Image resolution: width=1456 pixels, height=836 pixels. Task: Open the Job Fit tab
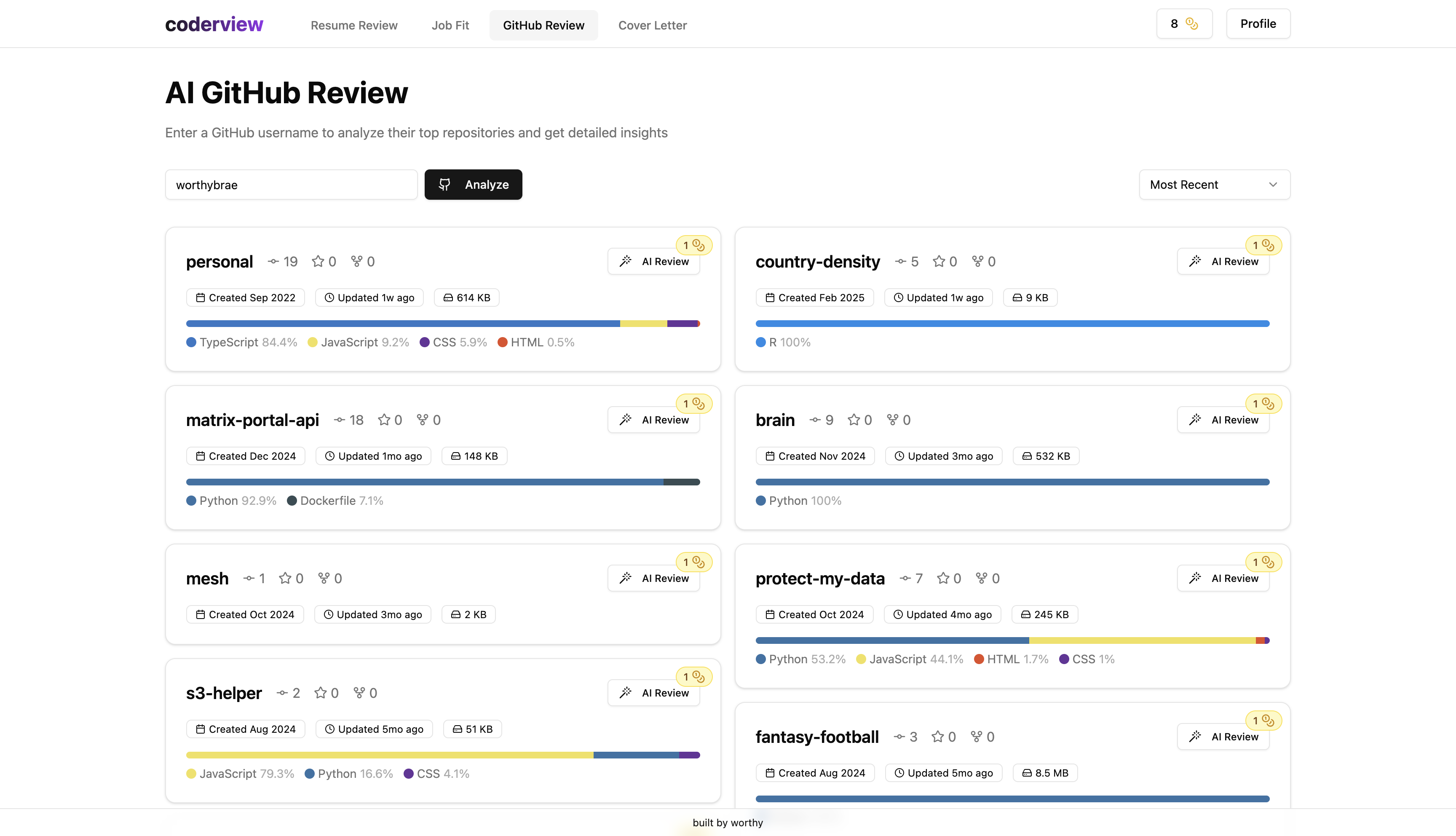(x=450, y=25)
